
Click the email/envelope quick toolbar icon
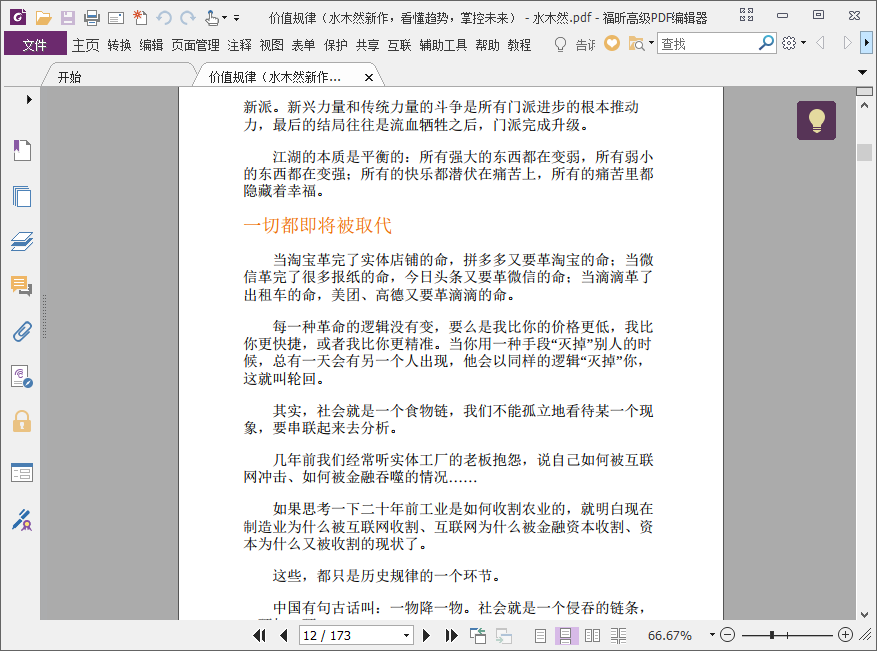click(116, 18)
